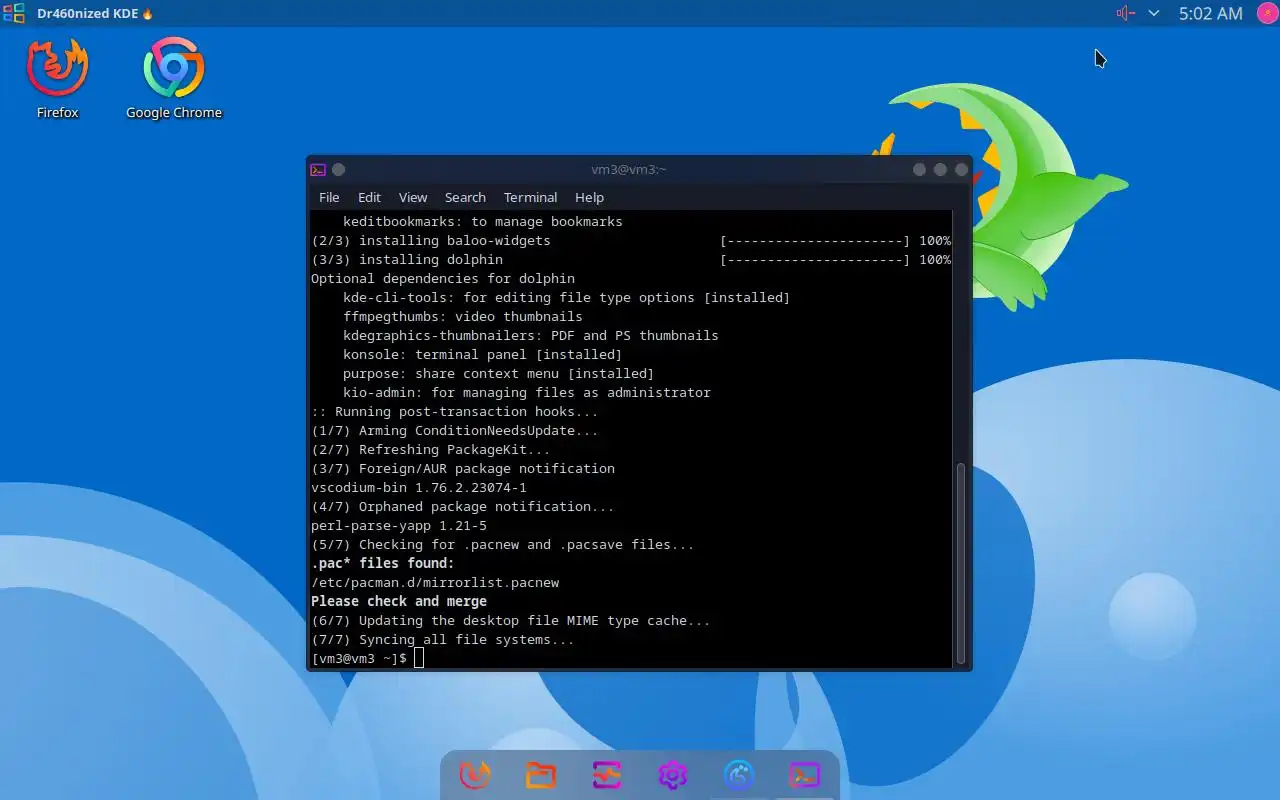Click '.pac* files found:' text
Screen dimensions: 1280x800
pyautogui.click(x=383, y=563)
